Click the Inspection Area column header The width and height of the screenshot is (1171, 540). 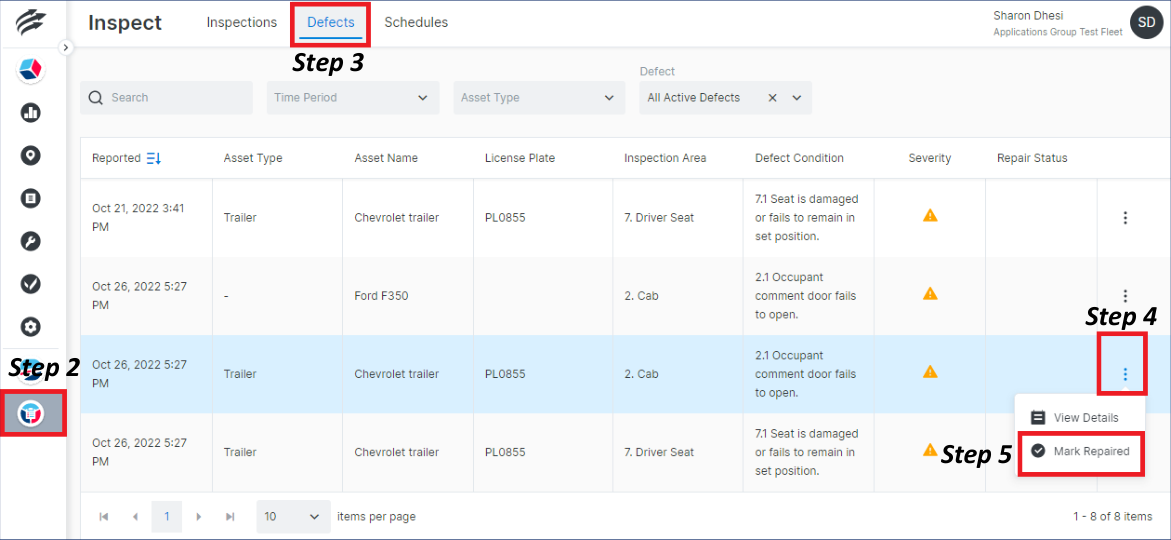(665, 158)
